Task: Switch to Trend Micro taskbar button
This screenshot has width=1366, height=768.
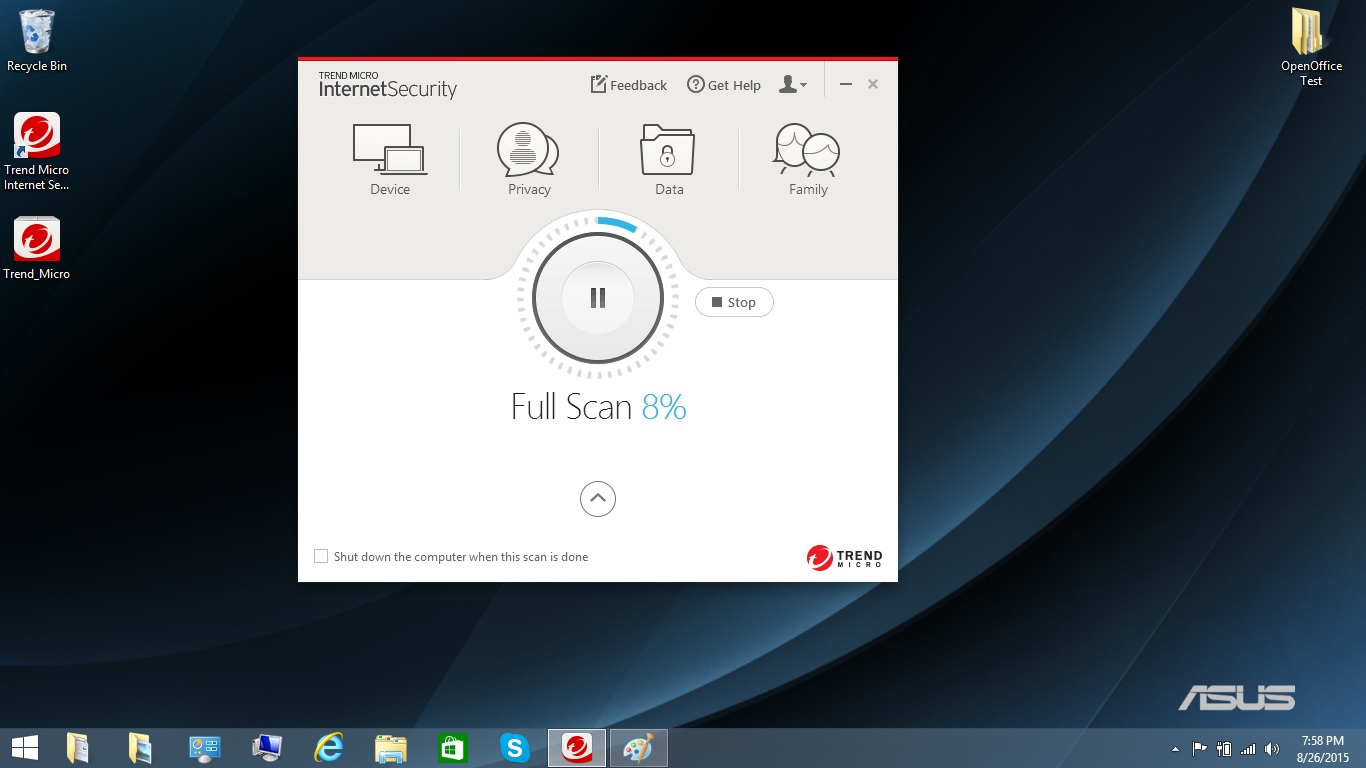Action: 577,747
